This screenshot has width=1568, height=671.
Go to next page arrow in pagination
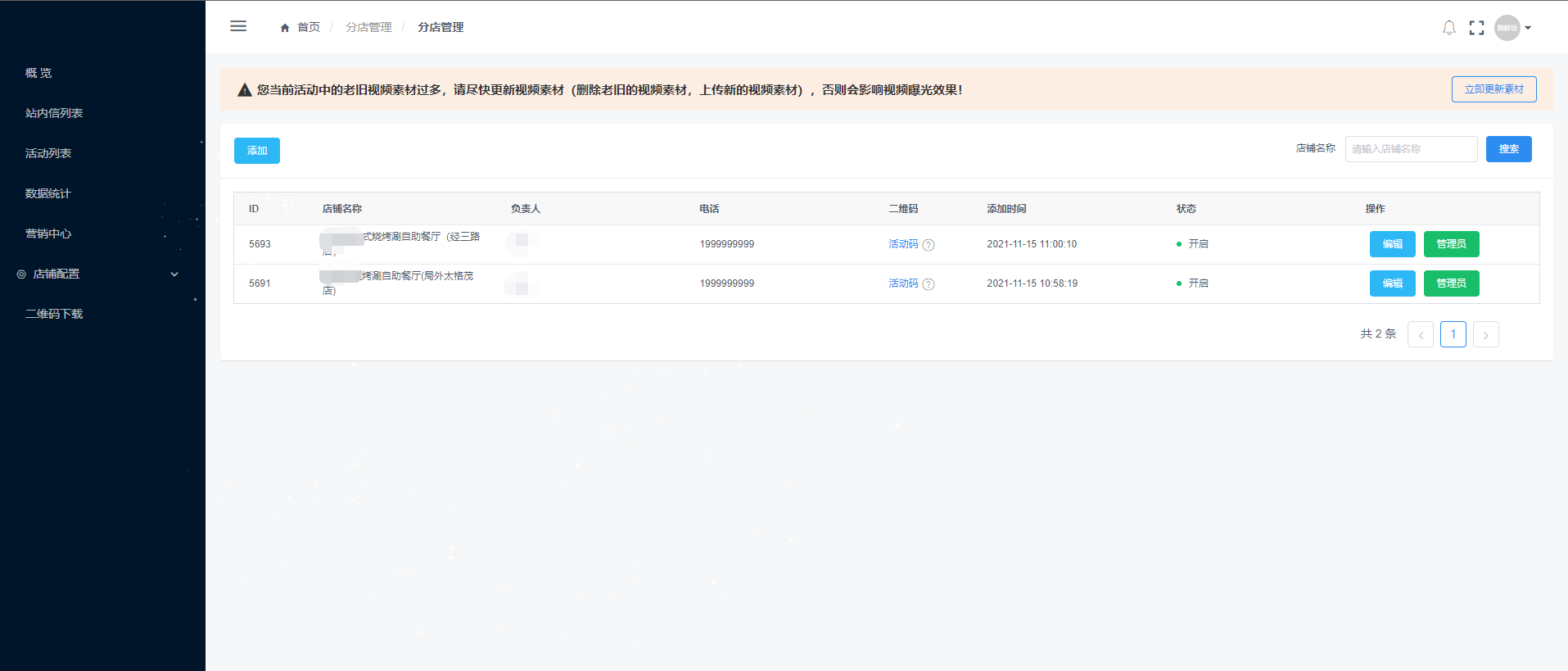1485,334
